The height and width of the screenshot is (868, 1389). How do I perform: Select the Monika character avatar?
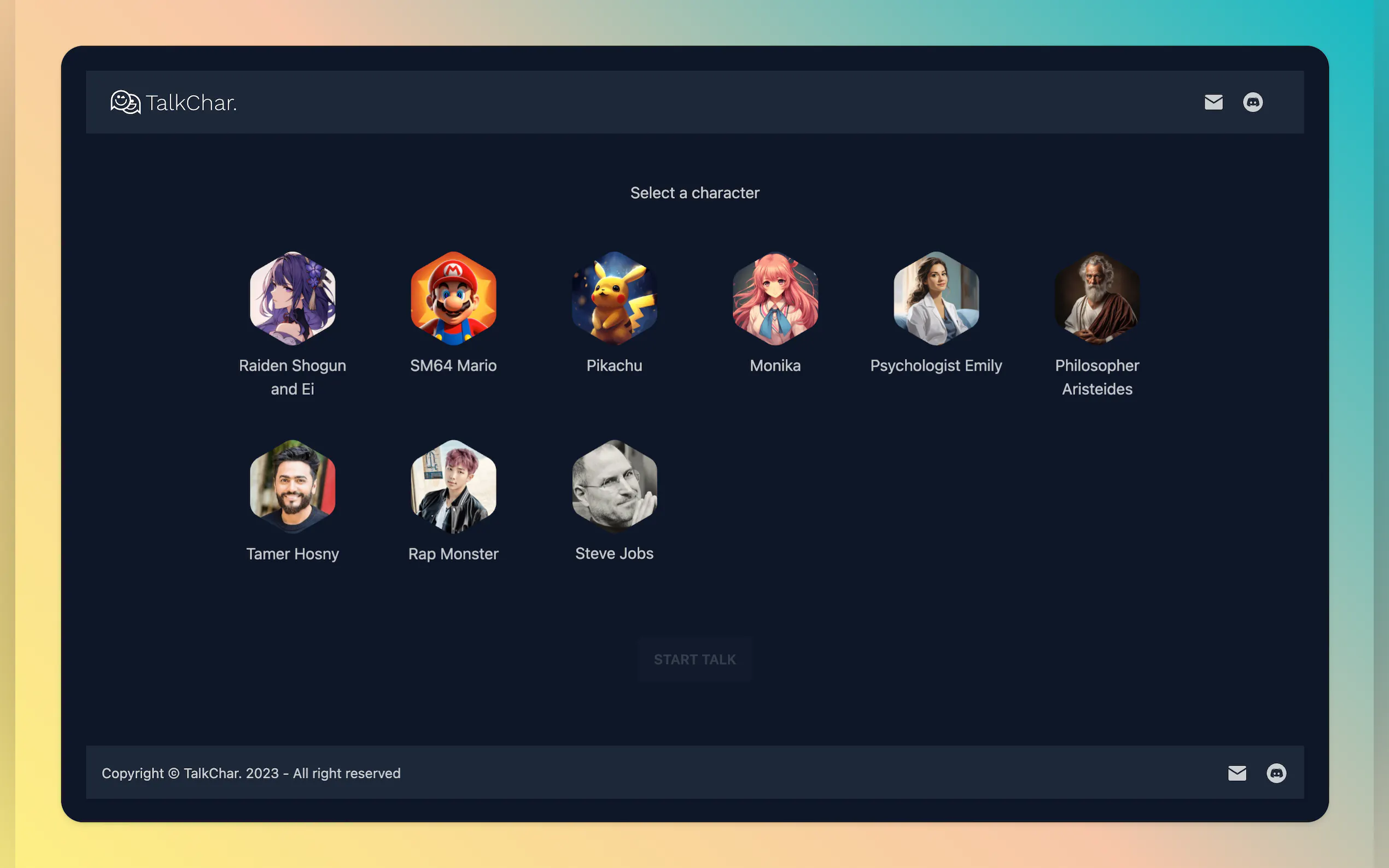tap(774, 298)
